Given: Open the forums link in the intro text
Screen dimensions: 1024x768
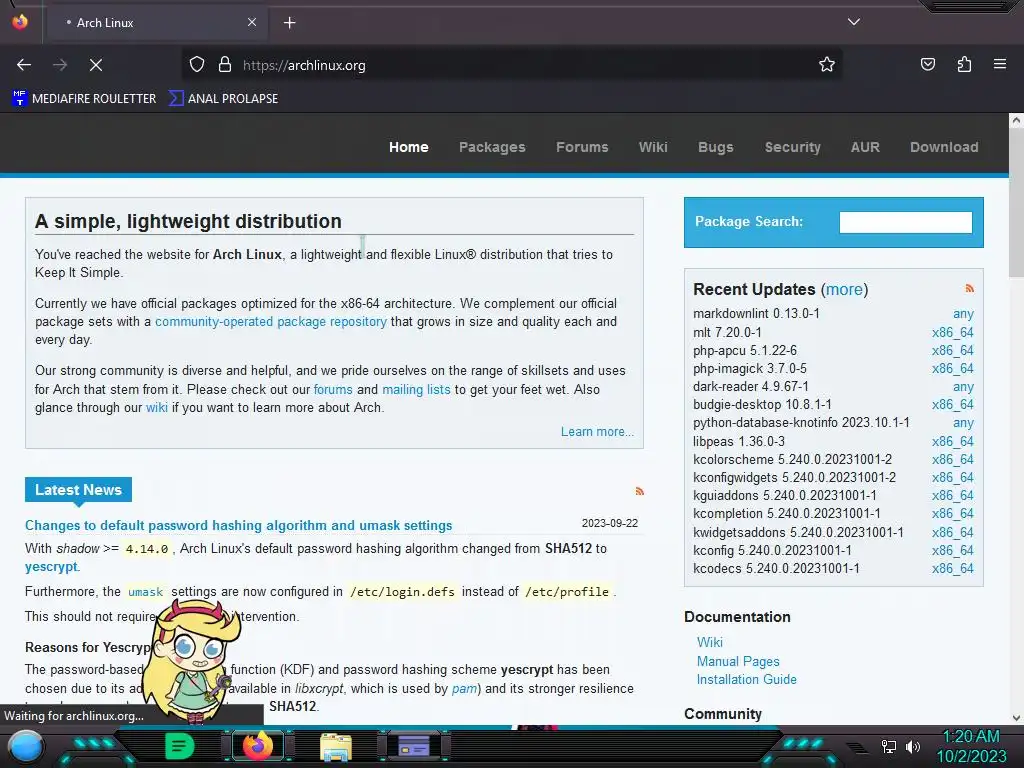Looking at the screenshot, I should (332, 389).
